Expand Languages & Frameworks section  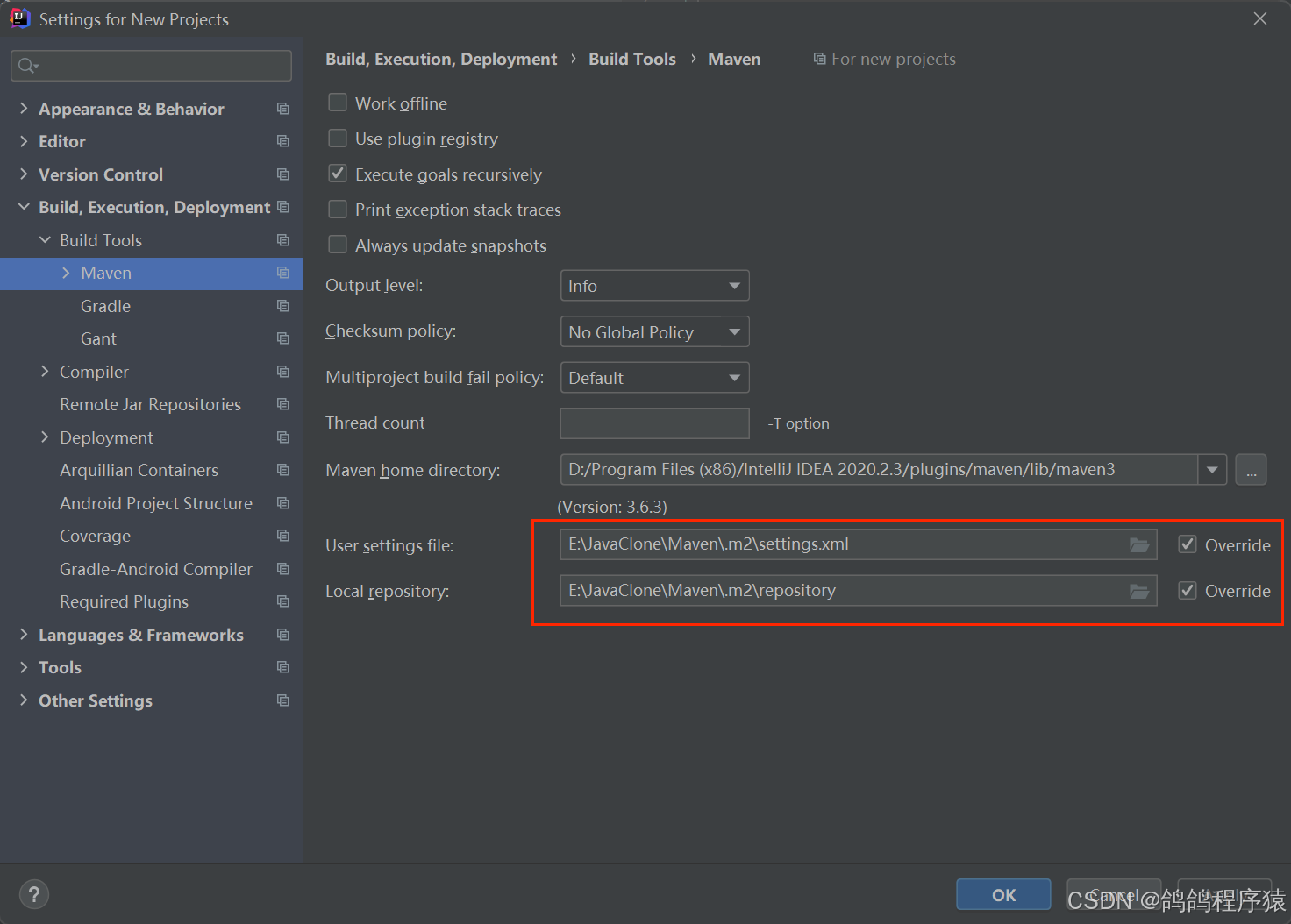point(24,634)
